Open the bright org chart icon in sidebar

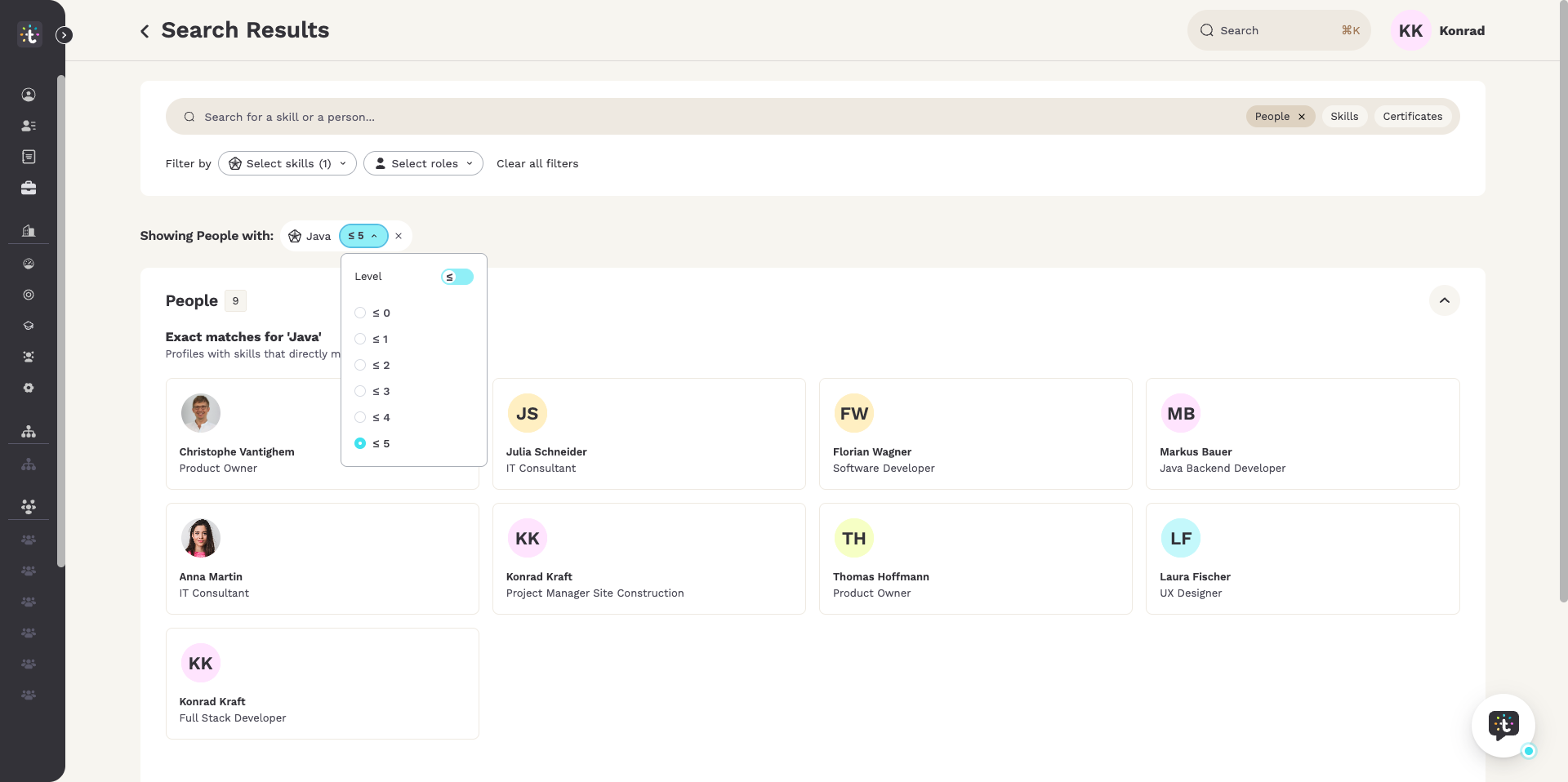coord(29,431)
